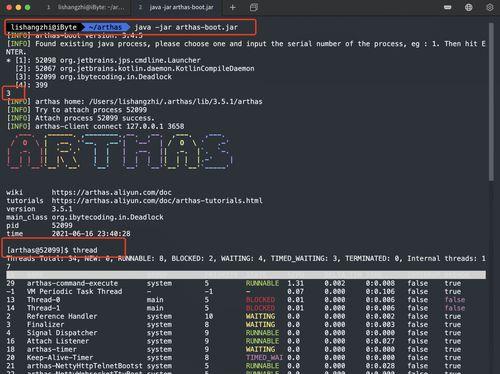
Task: Switch to tab 1 lishangzhi@iByte
Action: pyautogui.click(x=87, y=7)
